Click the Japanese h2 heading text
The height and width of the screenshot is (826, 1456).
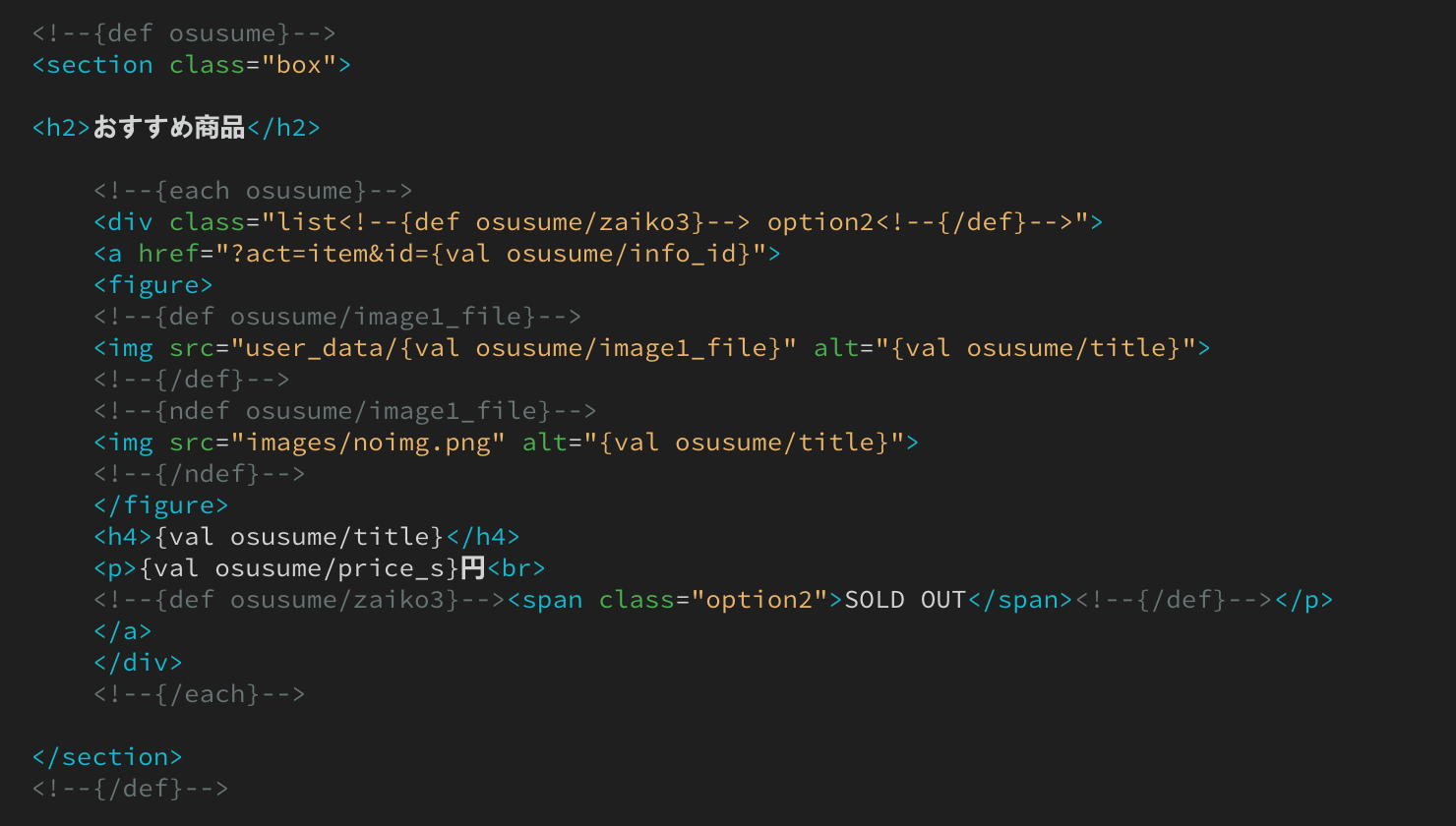click(169, 128)
